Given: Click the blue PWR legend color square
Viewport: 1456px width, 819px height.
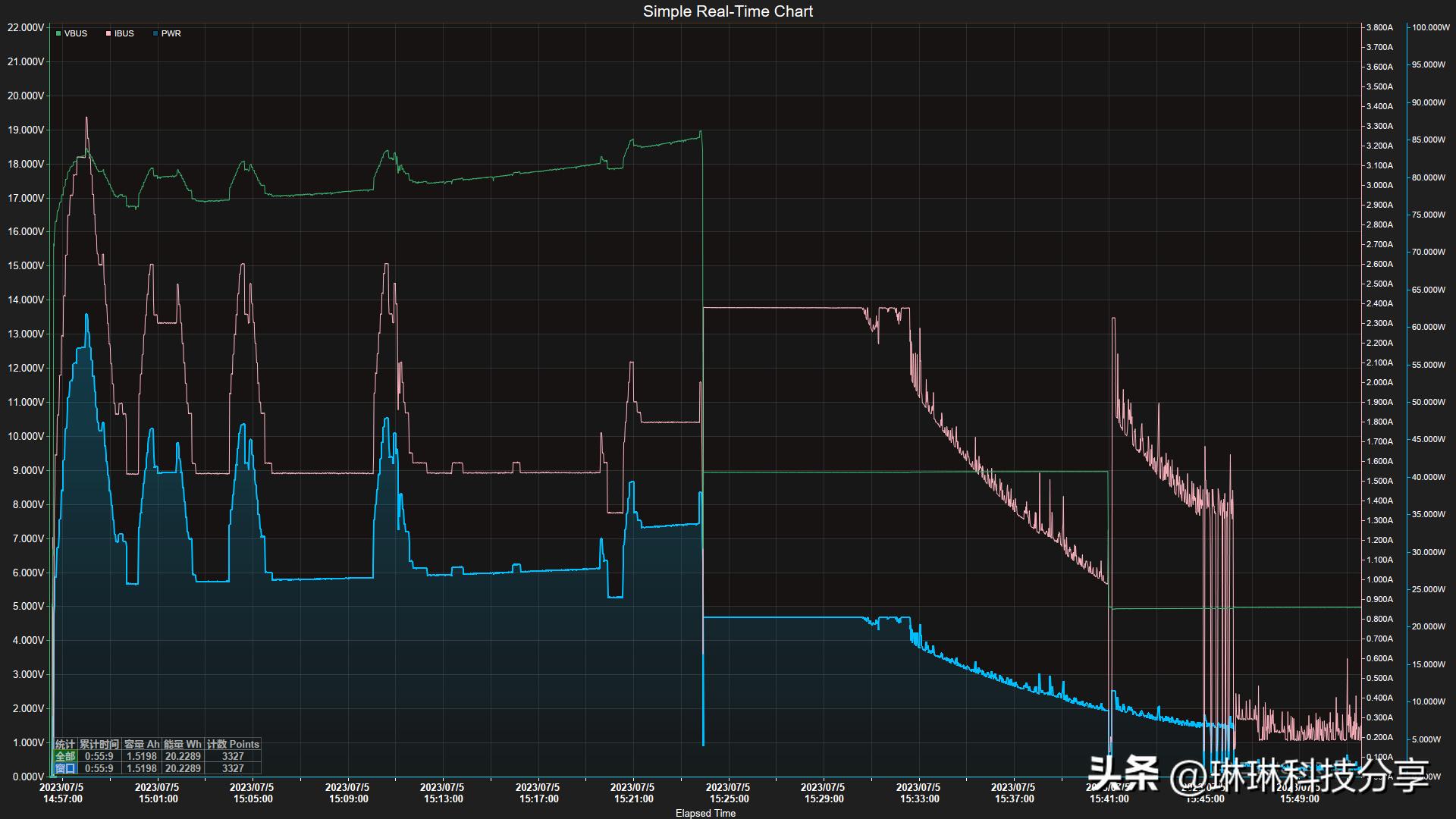Looking at the screenshot, I should point(155,33).
